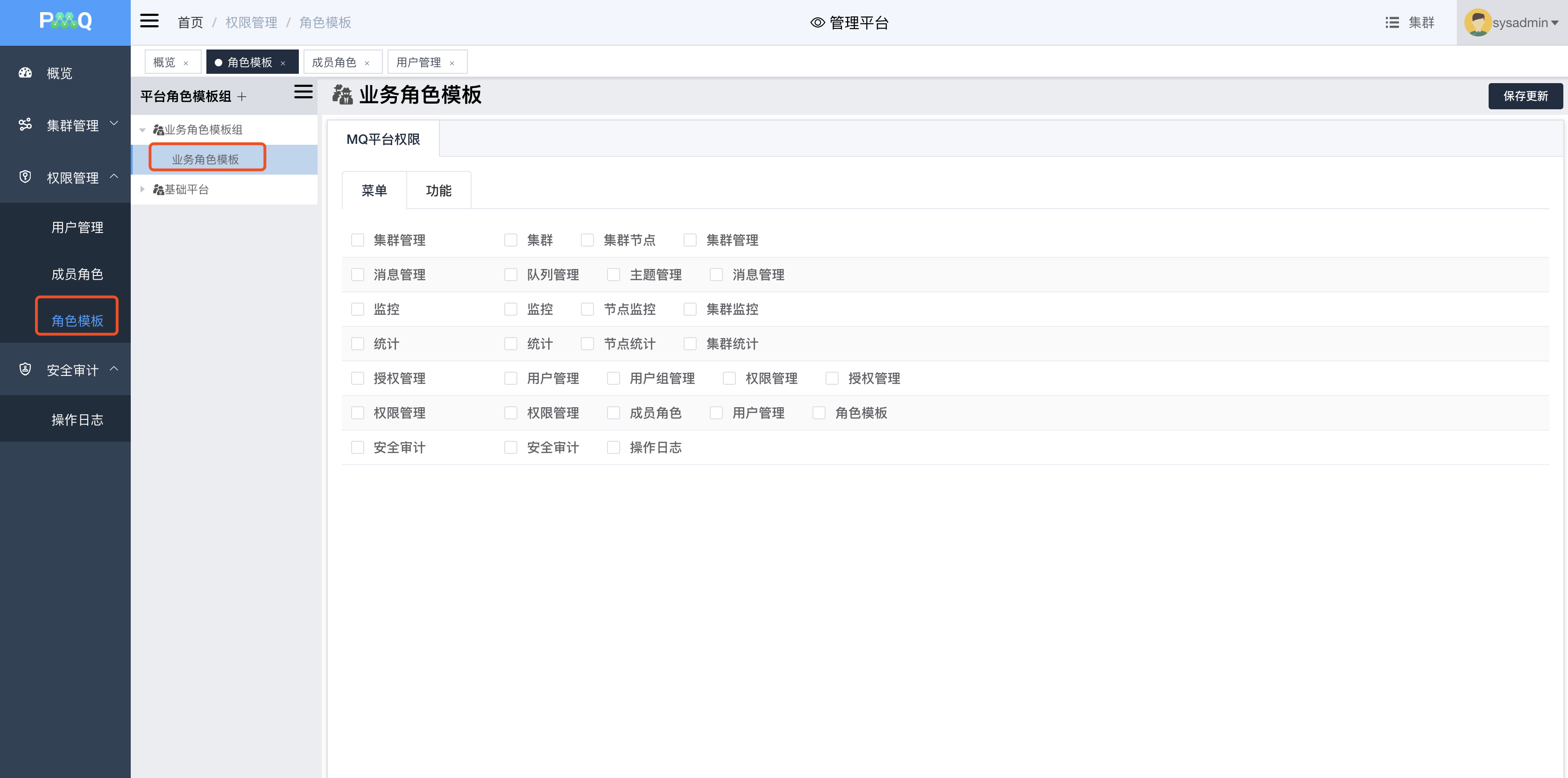
Task: Click the hamburger menu icon in header
Action: pos(149,21)
